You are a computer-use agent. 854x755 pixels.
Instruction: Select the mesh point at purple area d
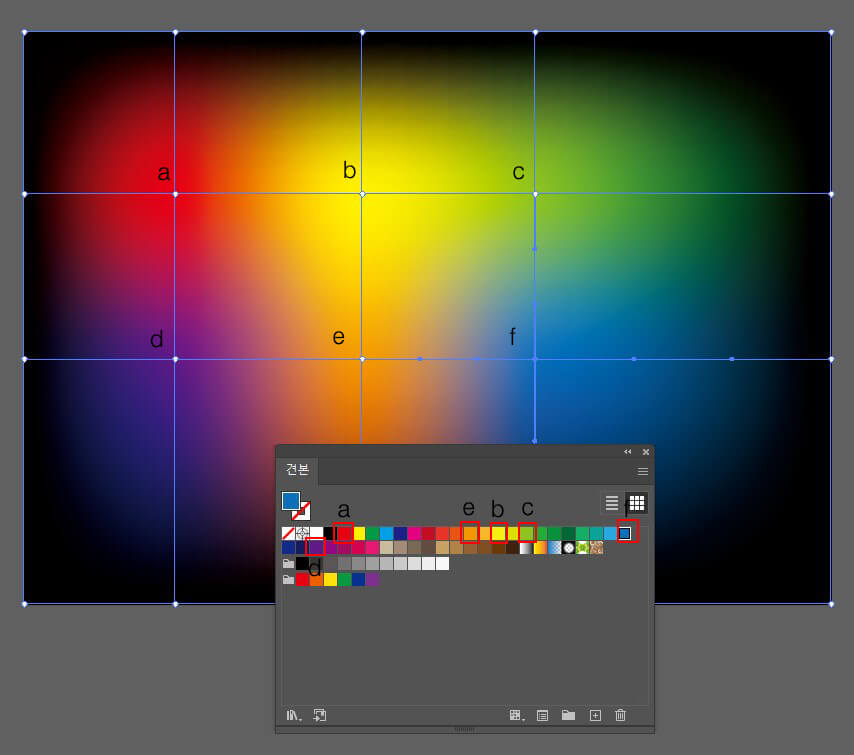pos(175,359)
